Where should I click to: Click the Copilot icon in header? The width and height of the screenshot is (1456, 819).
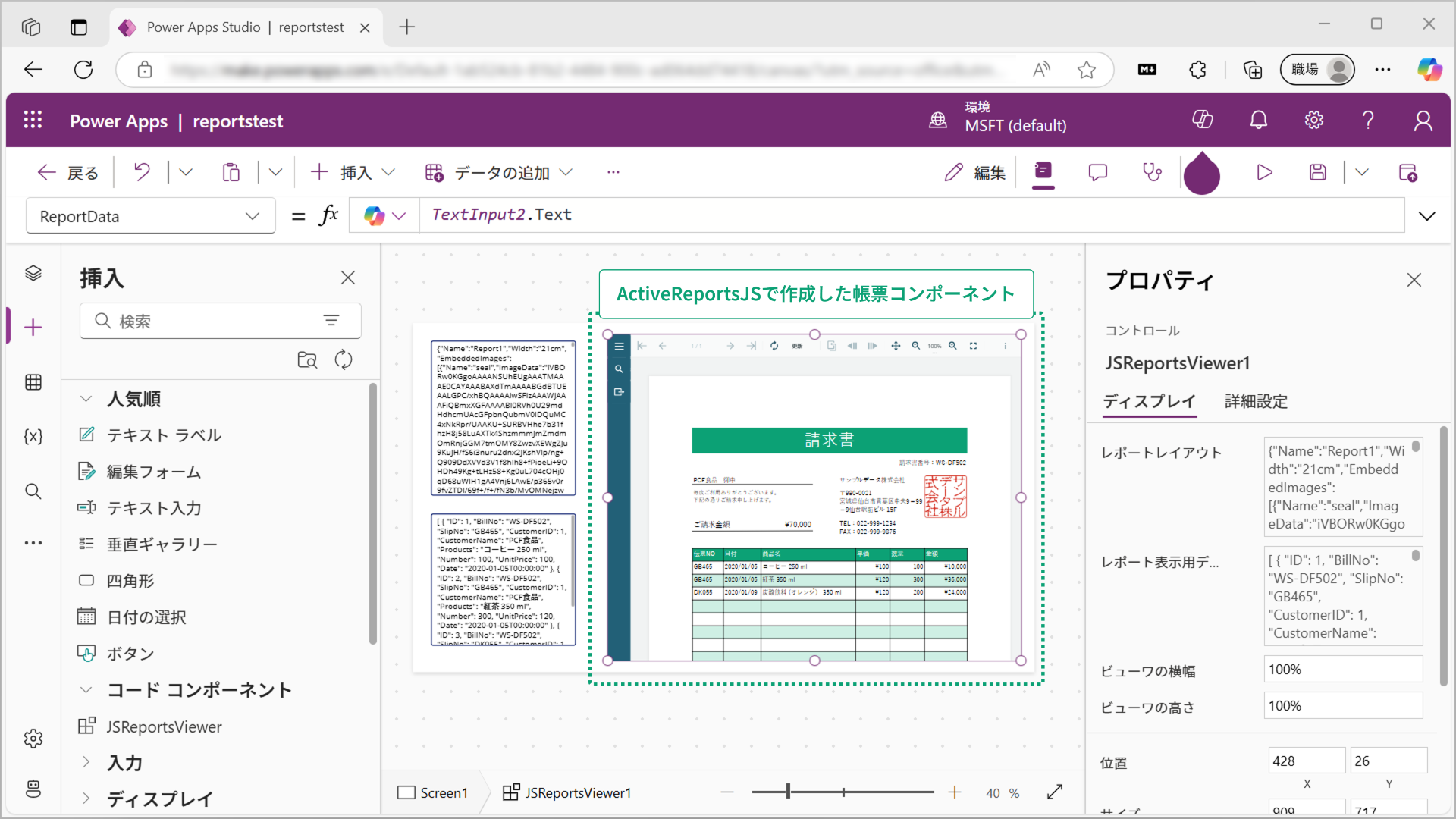[x=1203, y=120]
